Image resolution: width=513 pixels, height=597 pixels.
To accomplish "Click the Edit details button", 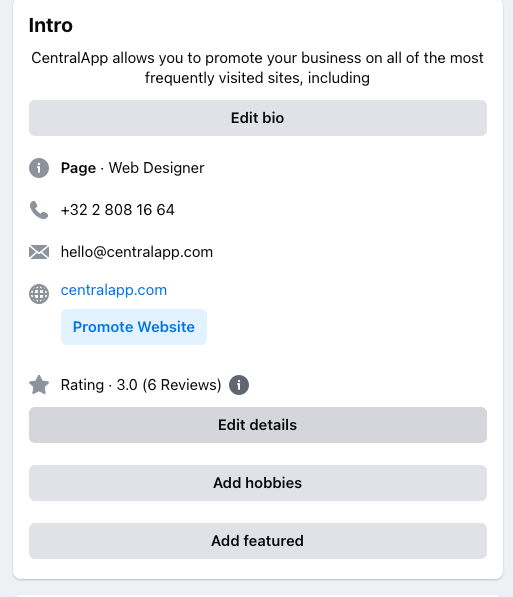I will click(x=258, y=425).
